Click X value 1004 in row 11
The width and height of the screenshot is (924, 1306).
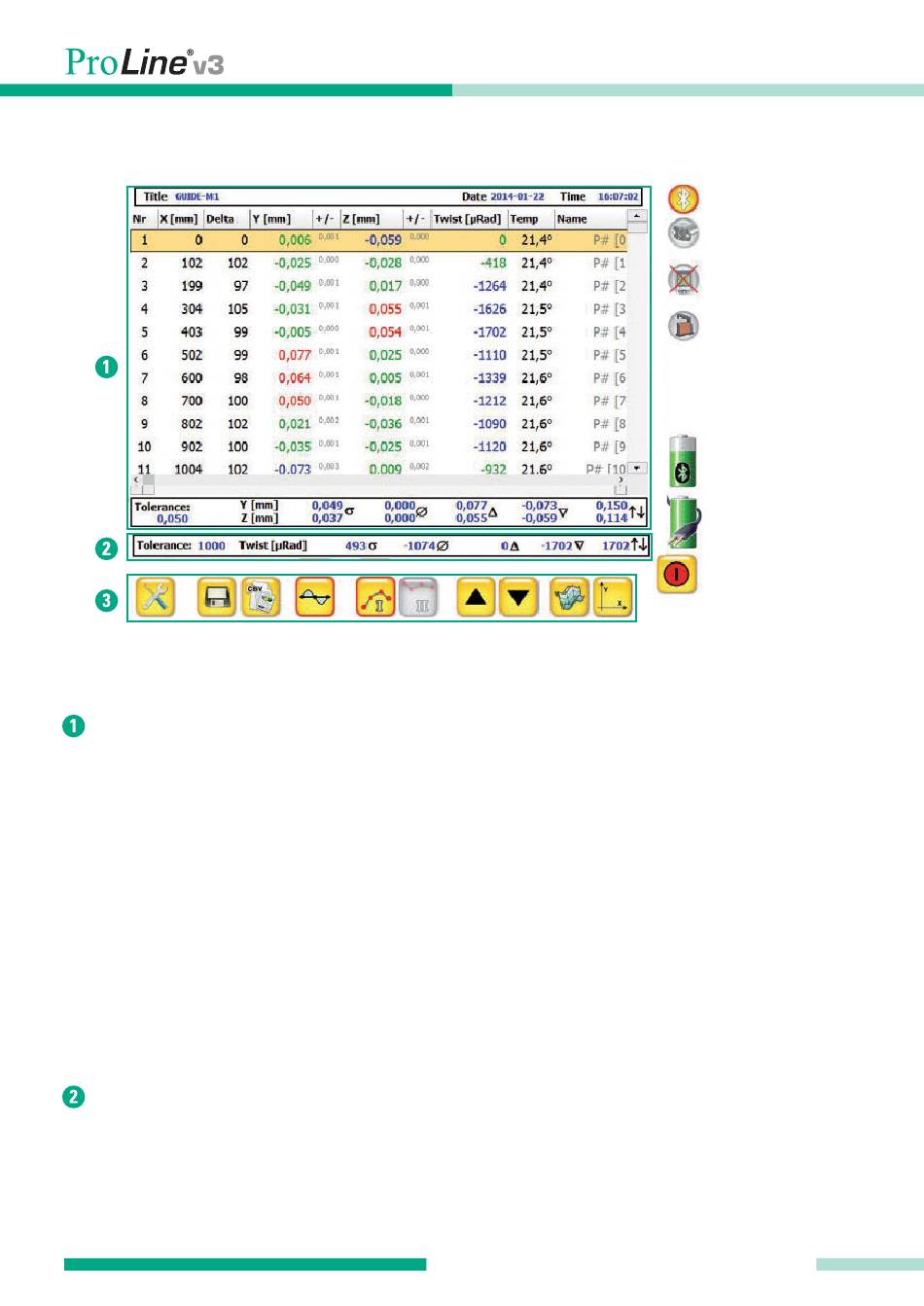[x=189, y=470]
